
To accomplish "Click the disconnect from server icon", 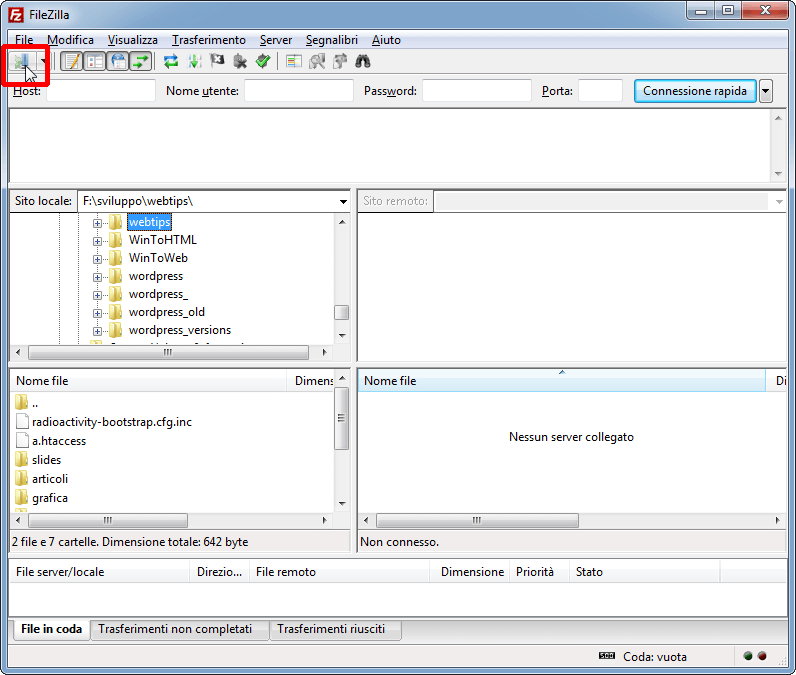I will point(240,61).
